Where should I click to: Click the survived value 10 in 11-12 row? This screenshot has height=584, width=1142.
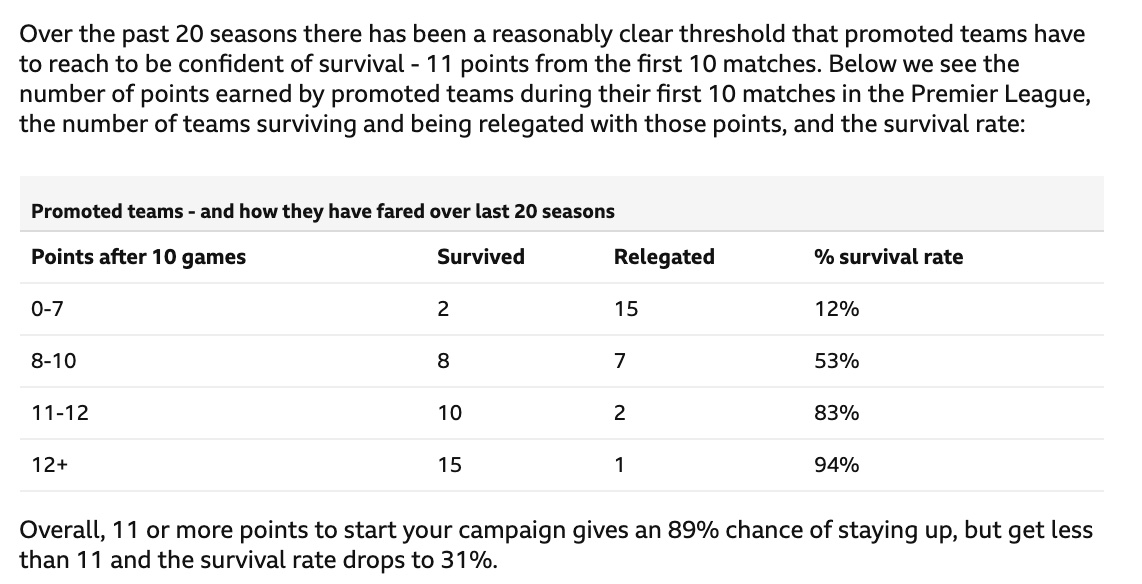coord(449,413)
